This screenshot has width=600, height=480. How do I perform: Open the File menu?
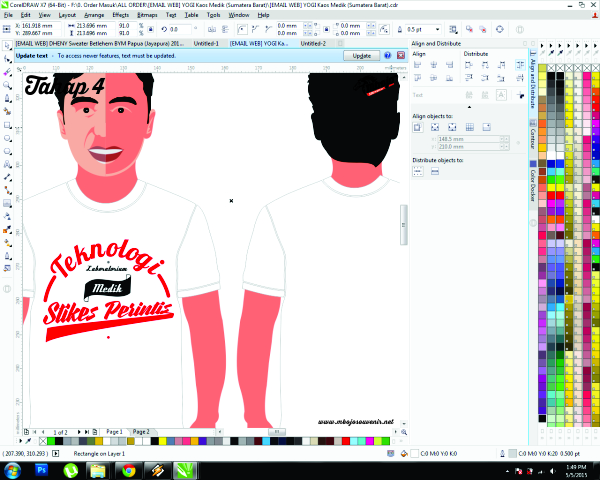8,15
